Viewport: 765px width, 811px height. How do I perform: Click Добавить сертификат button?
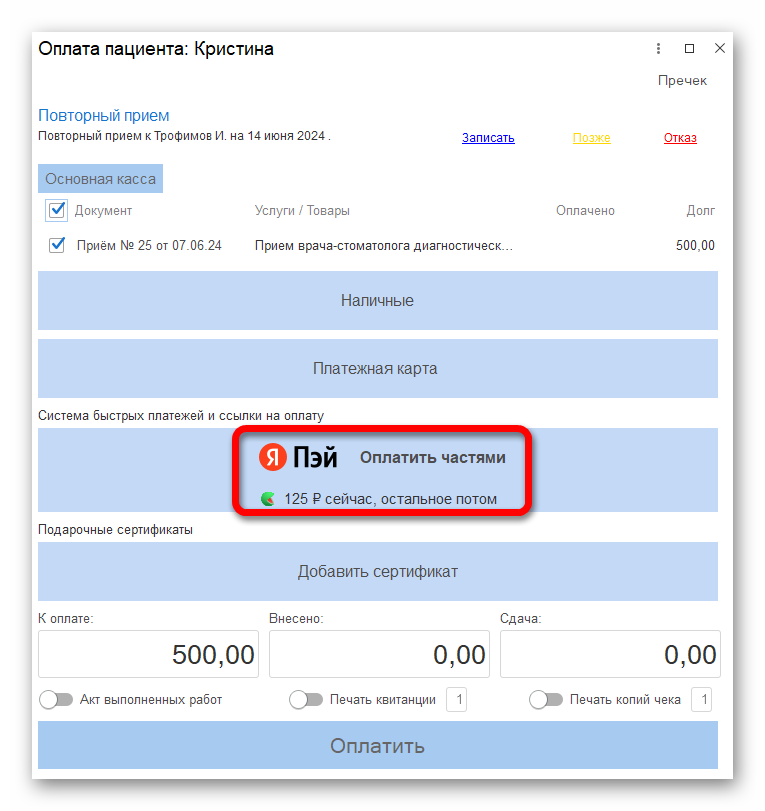378,572
